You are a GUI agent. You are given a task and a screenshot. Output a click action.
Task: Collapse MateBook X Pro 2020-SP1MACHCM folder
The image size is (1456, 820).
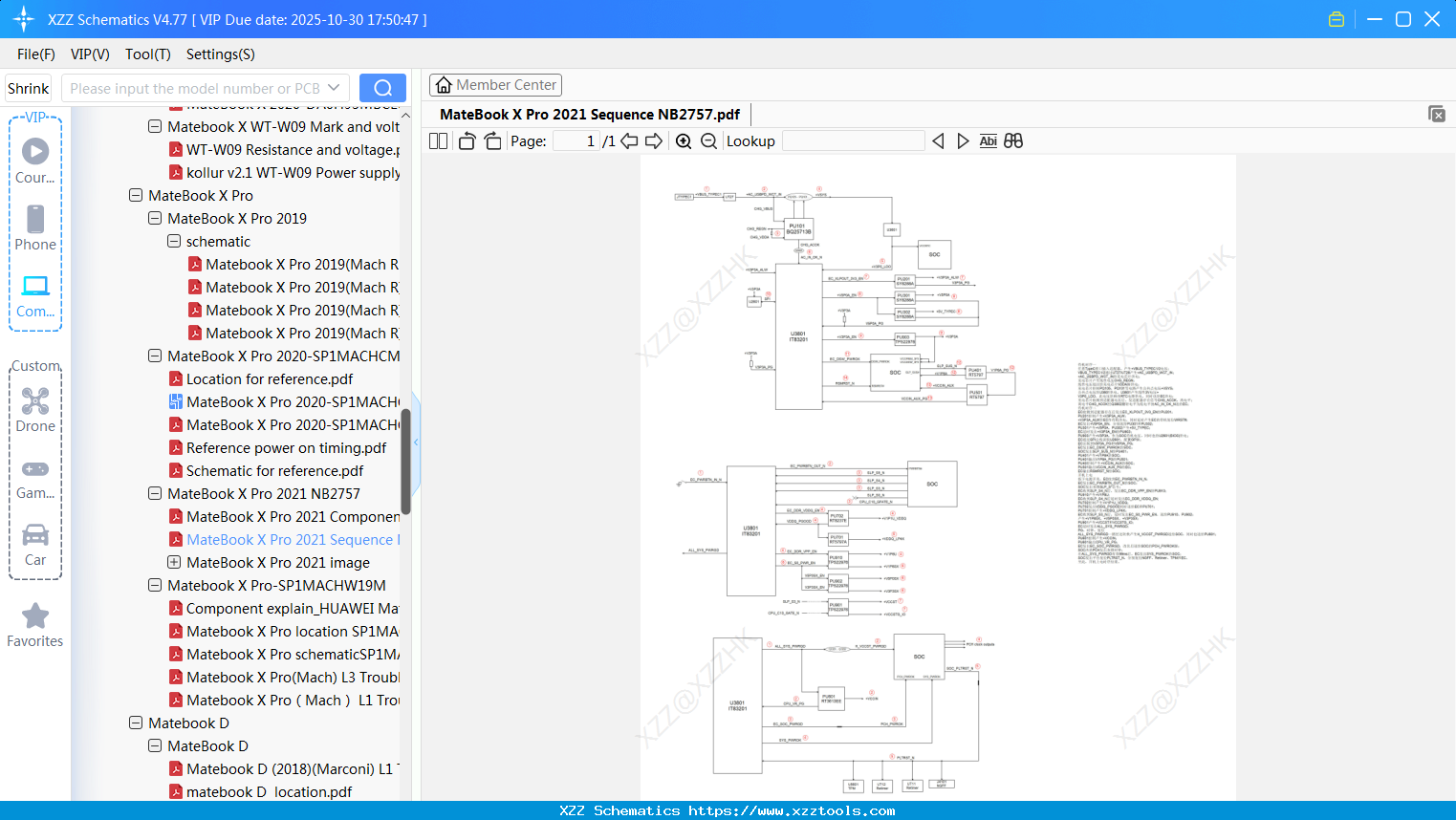155,356
